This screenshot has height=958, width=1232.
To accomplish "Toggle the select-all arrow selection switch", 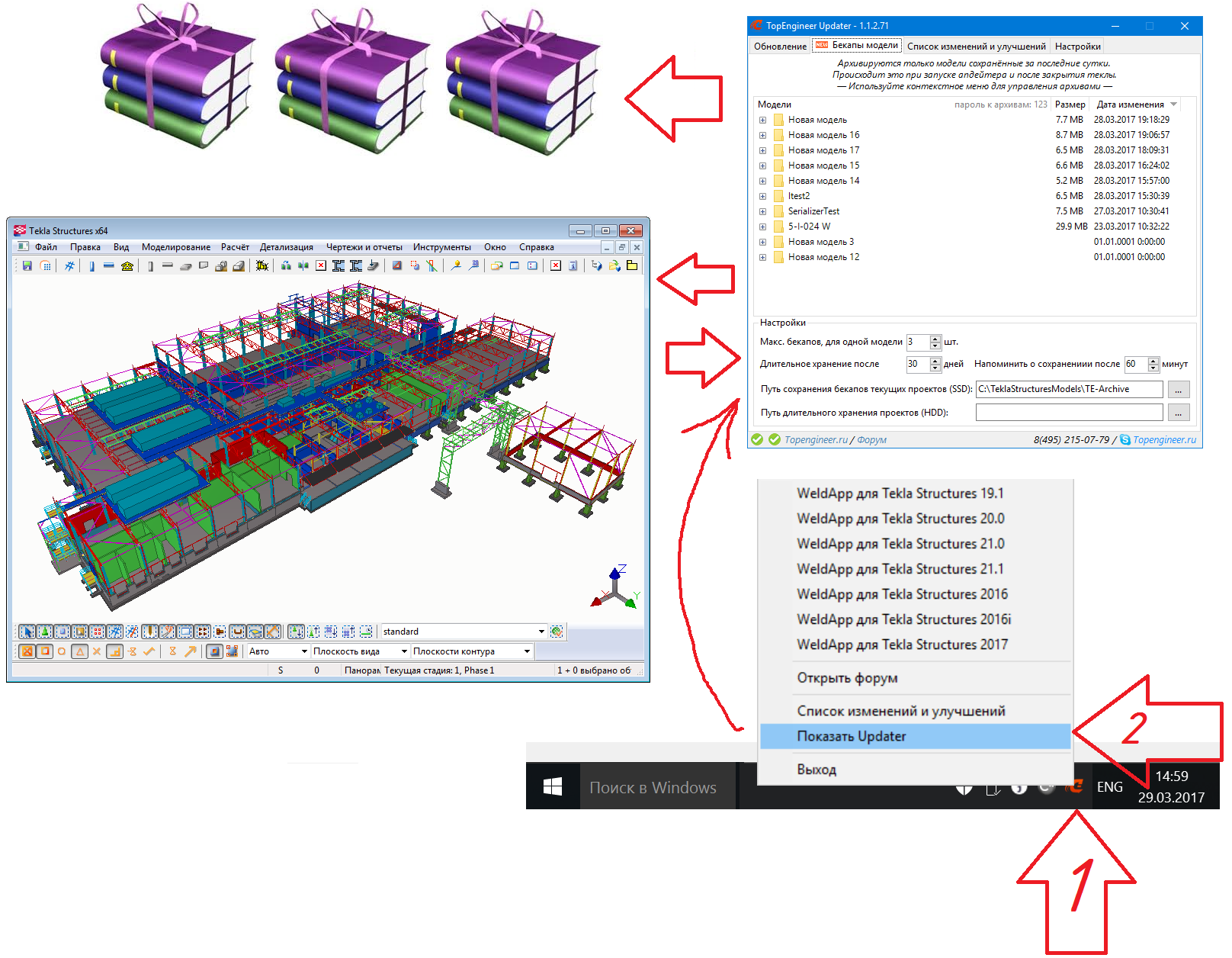I will pyautogui.click(x=27, y=632).
